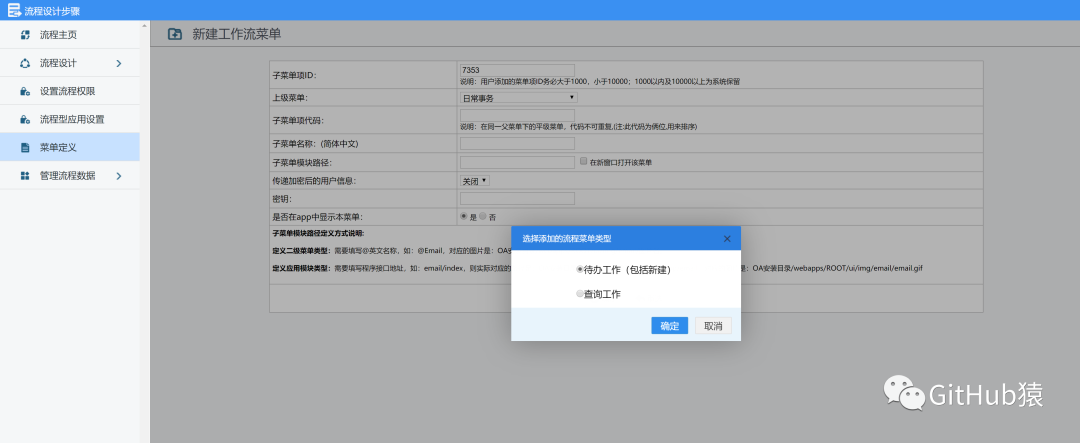Click the 是否在app中显示本菜单 label
This screenshot has height=443, width=1080.
318,216
